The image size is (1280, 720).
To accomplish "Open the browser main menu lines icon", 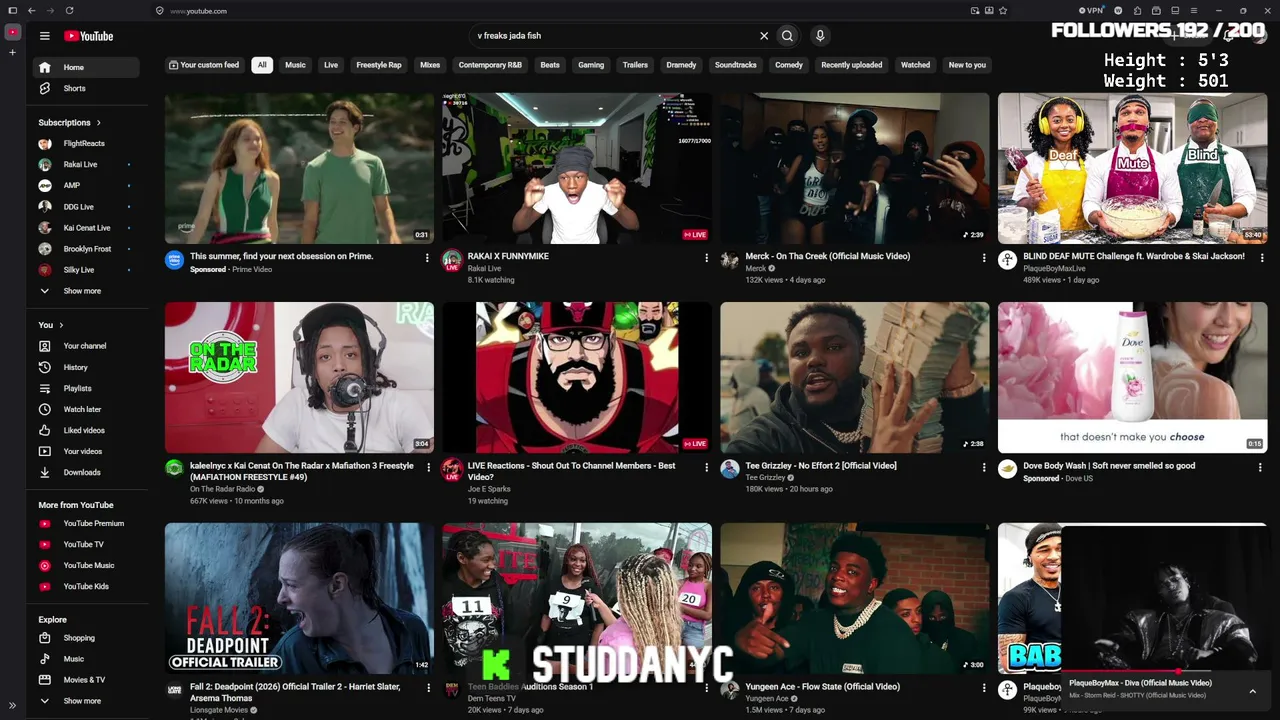I will coord(1194,11).
